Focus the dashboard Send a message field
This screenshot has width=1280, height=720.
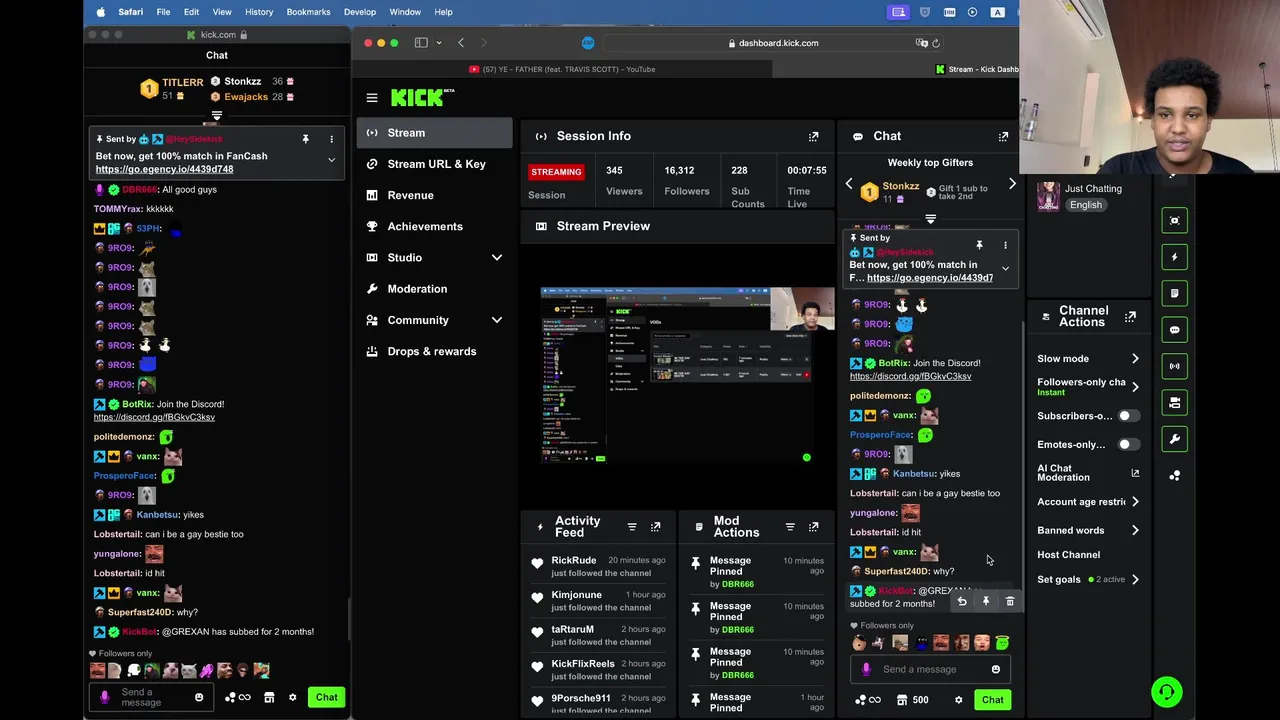[929, 669]
